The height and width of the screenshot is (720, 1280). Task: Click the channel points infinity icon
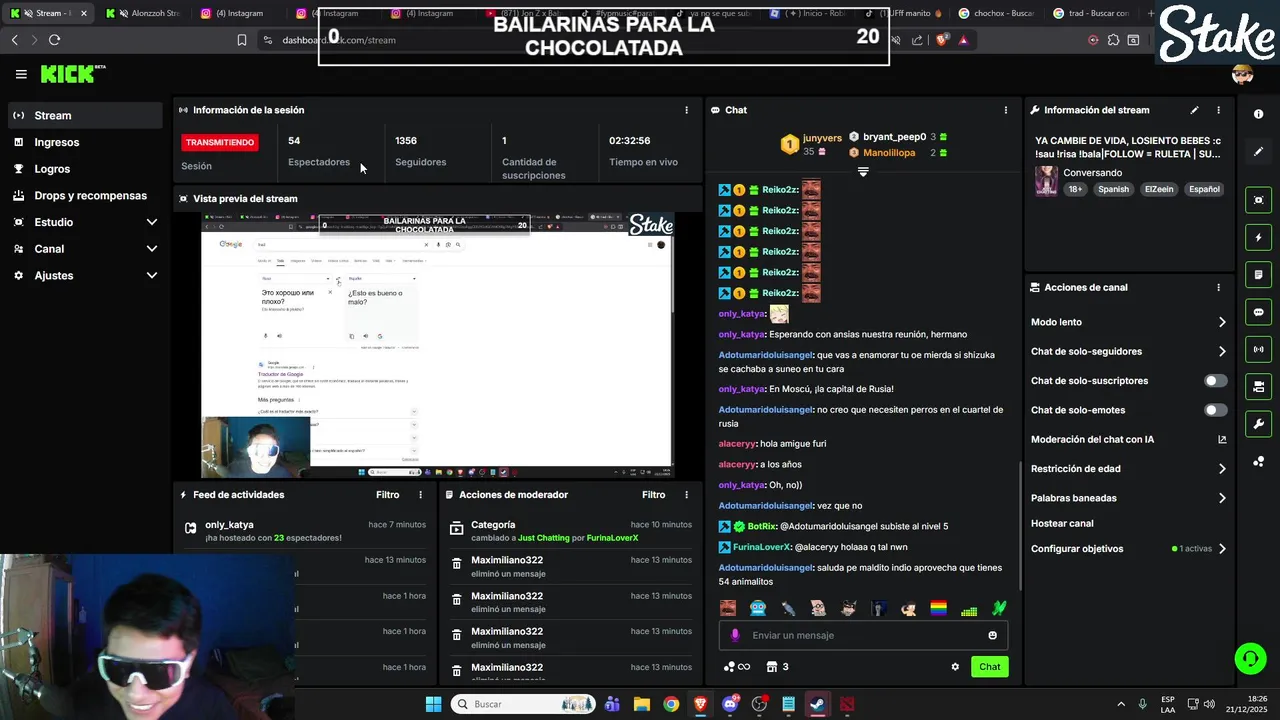coord(736,667)
